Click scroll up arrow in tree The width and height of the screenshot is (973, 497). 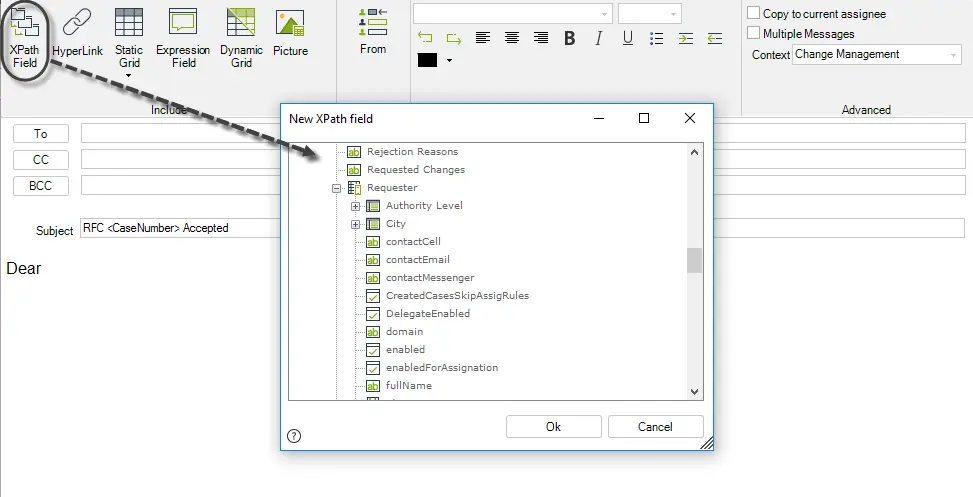[694, 152]
